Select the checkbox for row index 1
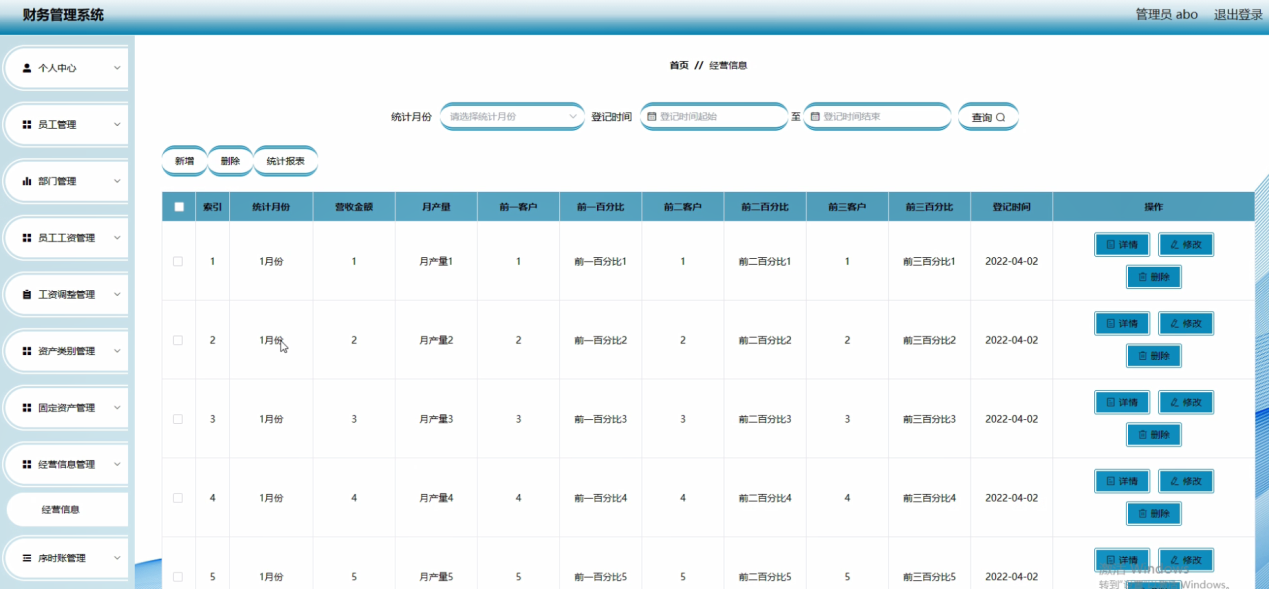The height and width of the screenshot is (589, 1269). (178, 261)
